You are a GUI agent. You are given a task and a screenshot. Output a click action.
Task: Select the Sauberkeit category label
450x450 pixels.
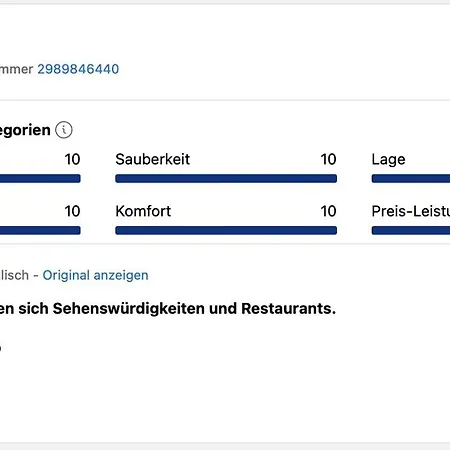point(152,159)
